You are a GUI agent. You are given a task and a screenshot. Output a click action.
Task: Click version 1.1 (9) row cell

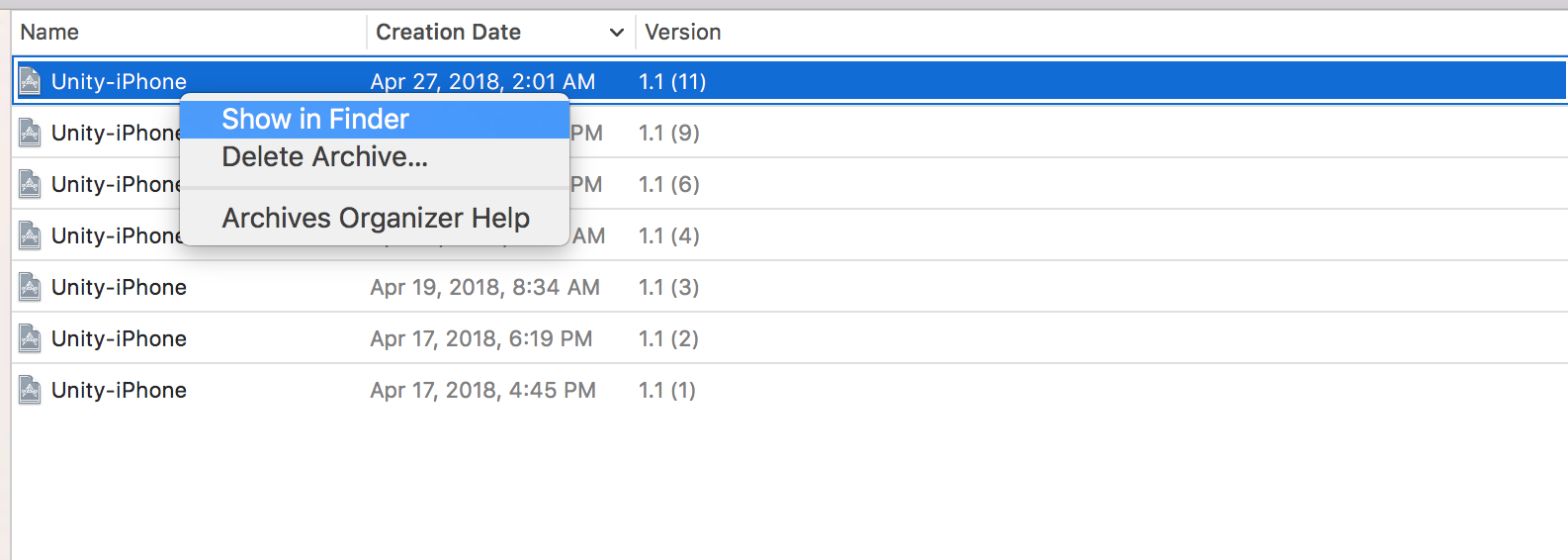click(x=669, y=133)
